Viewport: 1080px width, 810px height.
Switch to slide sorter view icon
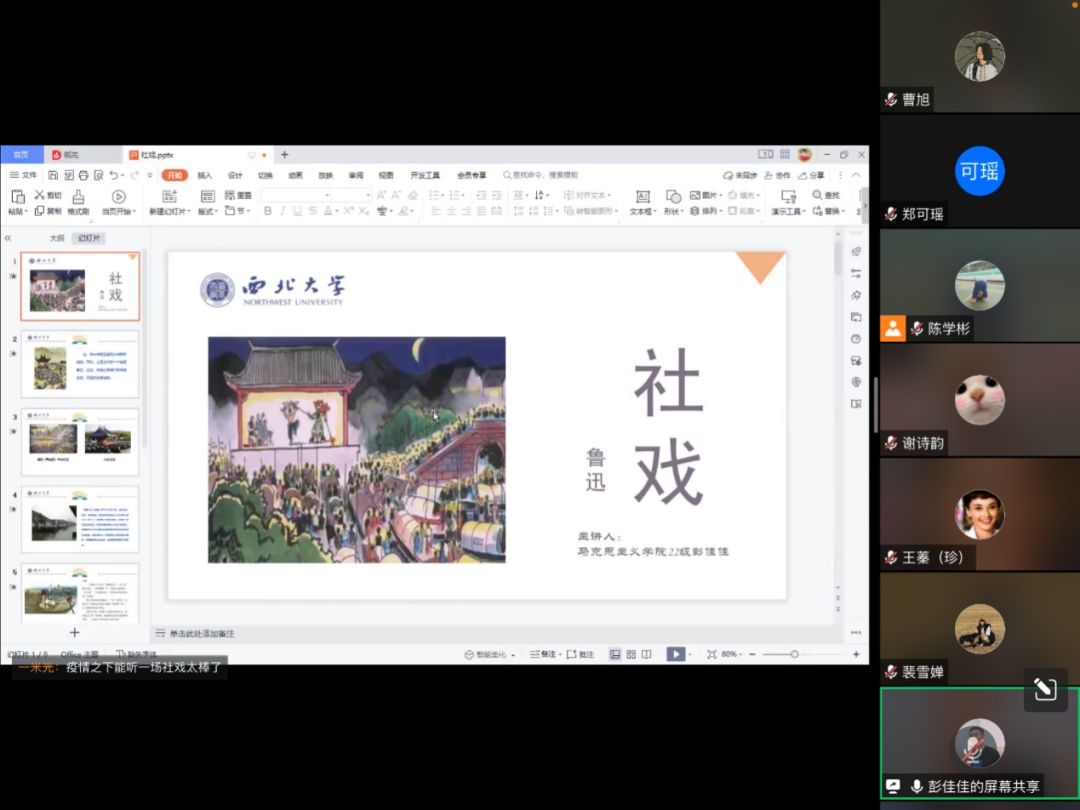coord(630,654)
